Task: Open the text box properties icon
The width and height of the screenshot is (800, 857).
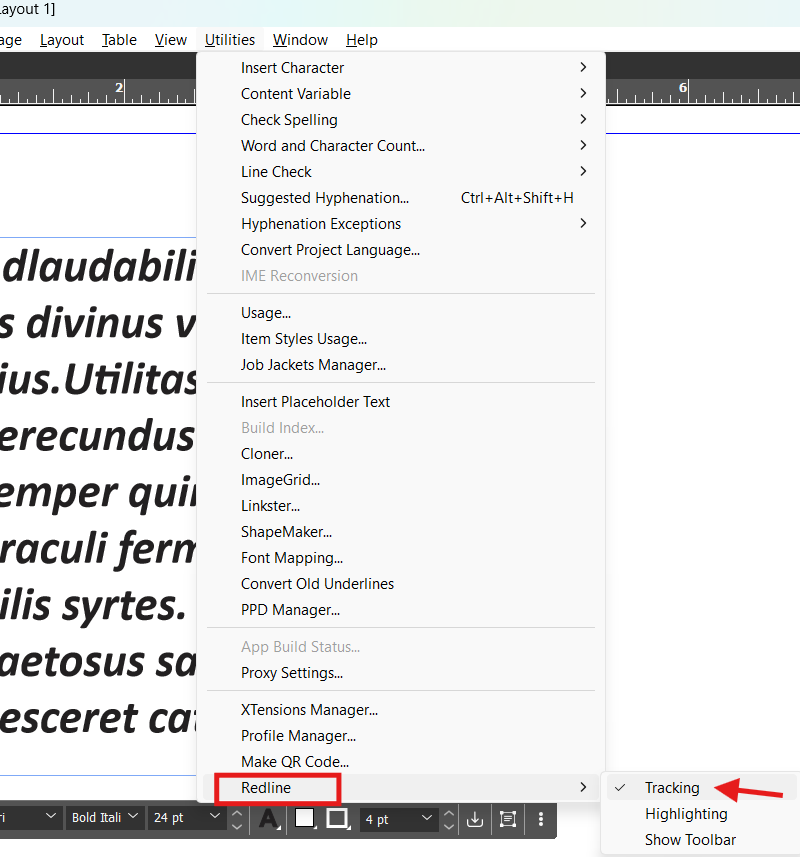Action: (507, 820)
